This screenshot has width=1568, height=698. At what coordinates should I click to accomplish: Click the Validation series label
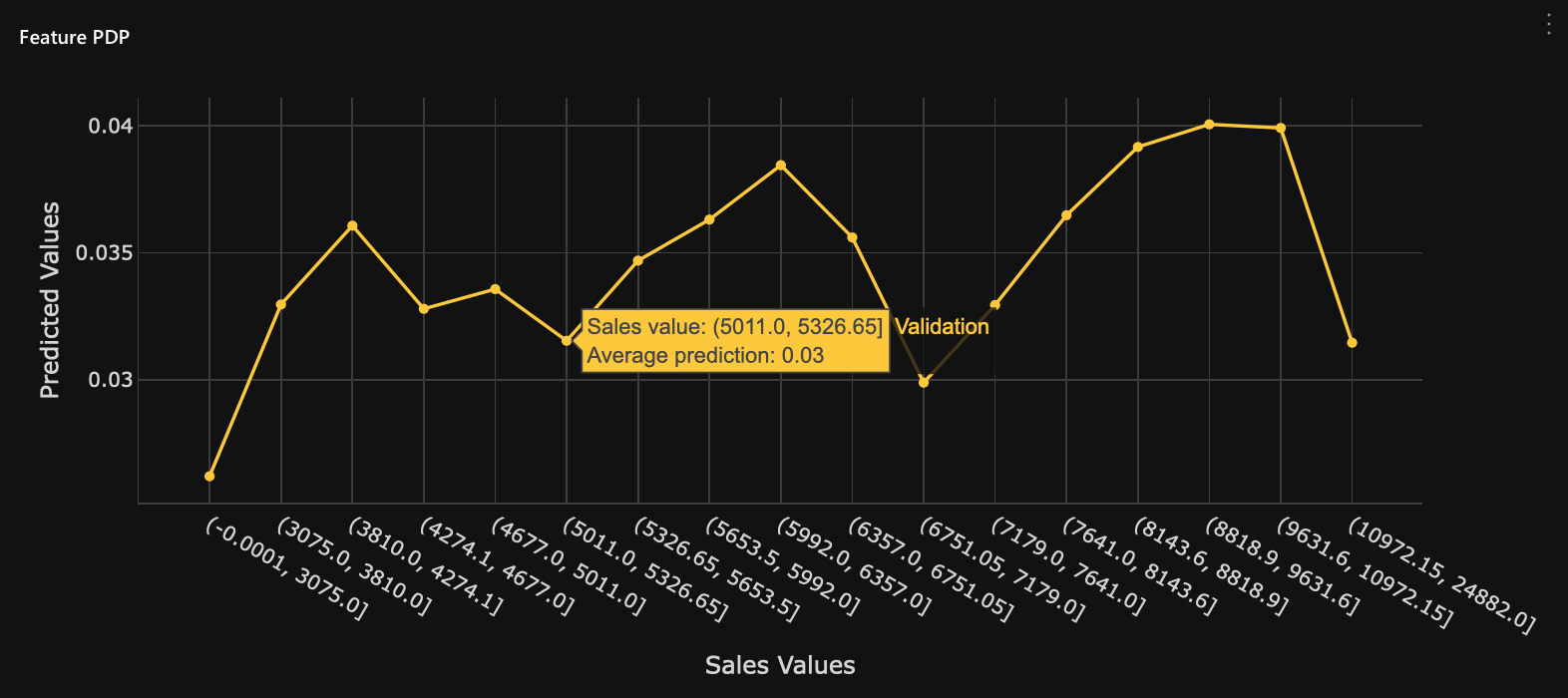[x=942, y=327]
